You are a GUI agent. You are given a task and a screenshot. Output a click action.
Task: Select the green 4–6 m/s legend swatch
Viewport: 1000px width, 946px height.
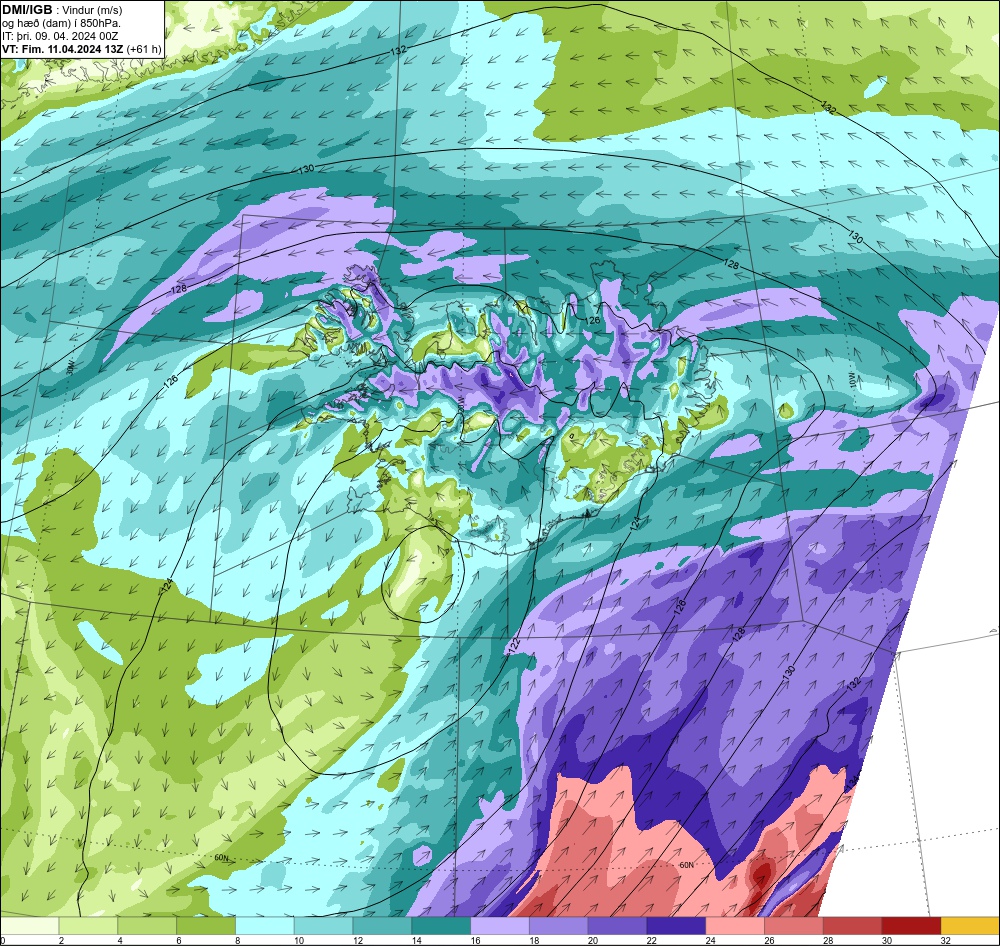coord(147,925)
